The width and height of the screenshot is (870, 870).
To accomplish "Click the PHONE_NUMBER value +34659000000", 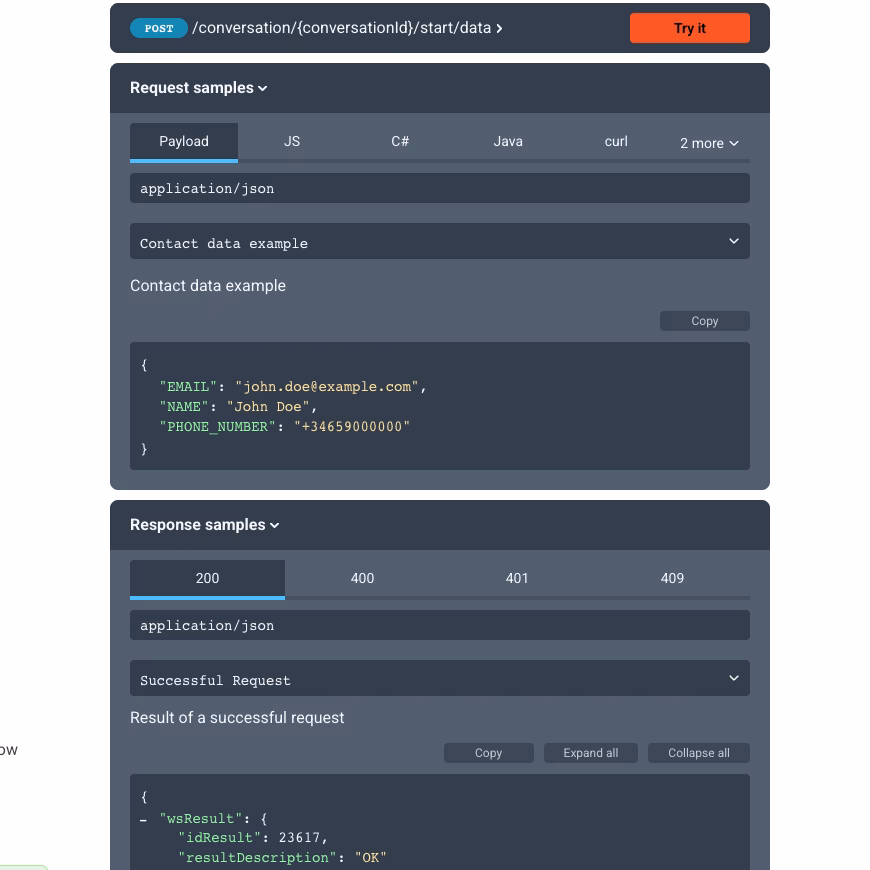I will pyautogui.click(x=352, y=427).
